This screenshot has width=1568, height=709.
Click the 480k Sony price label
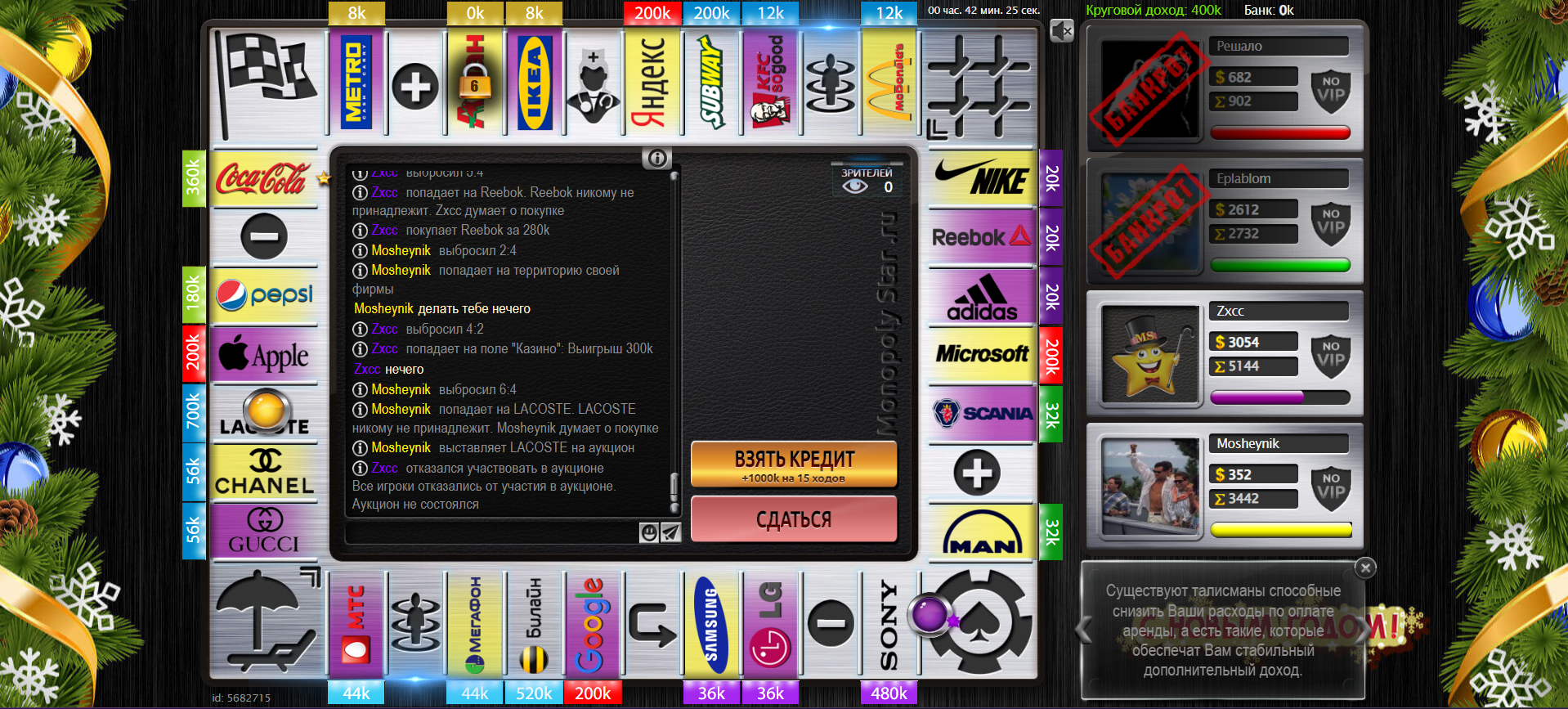tap(889, 693)
